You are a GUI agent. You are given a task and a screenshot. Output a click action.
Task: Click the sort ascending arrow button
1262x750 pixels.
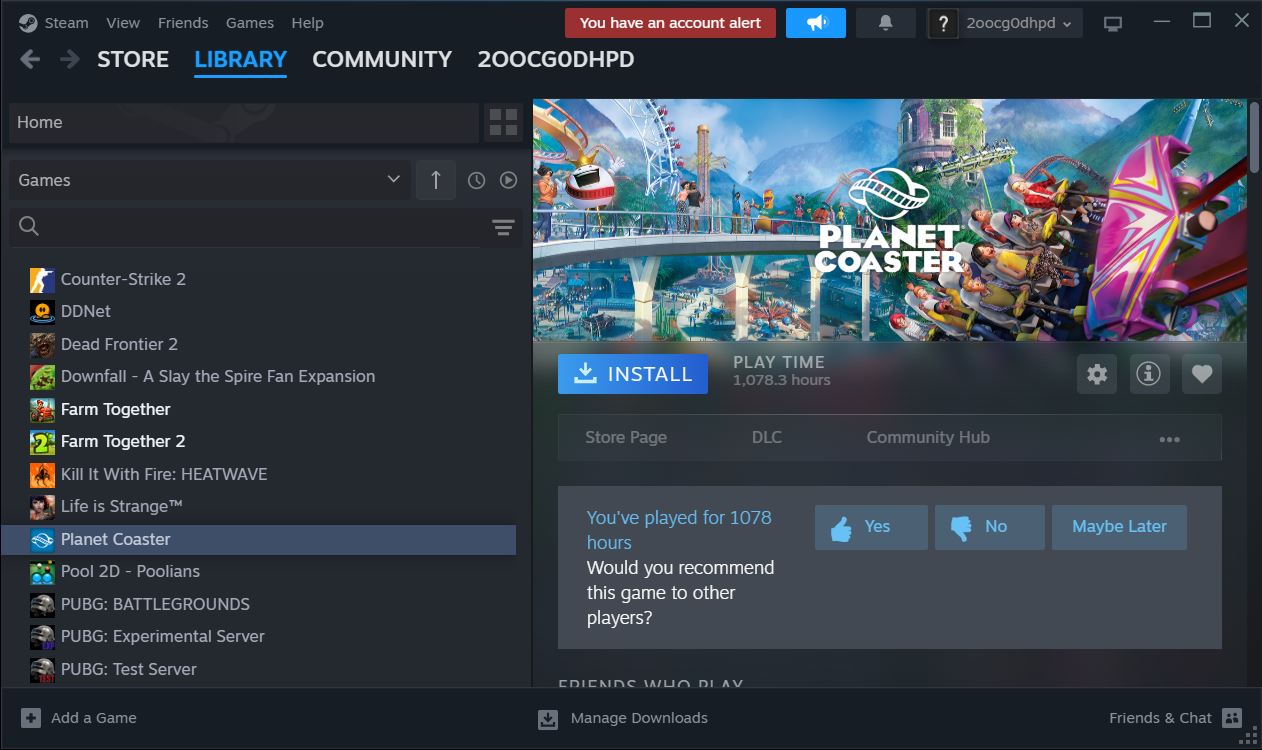(x=436, y=180)
